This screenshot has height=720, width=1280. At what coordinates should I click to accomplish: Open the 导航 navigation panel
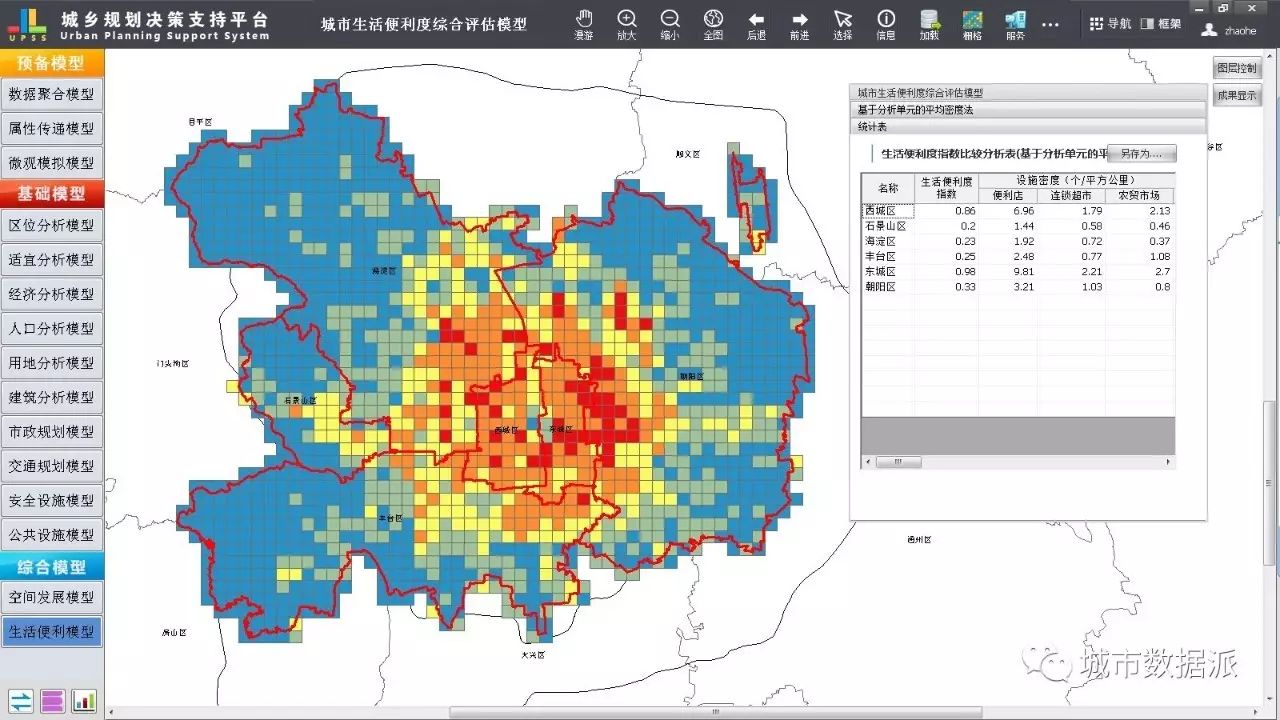coord(1111,24)
